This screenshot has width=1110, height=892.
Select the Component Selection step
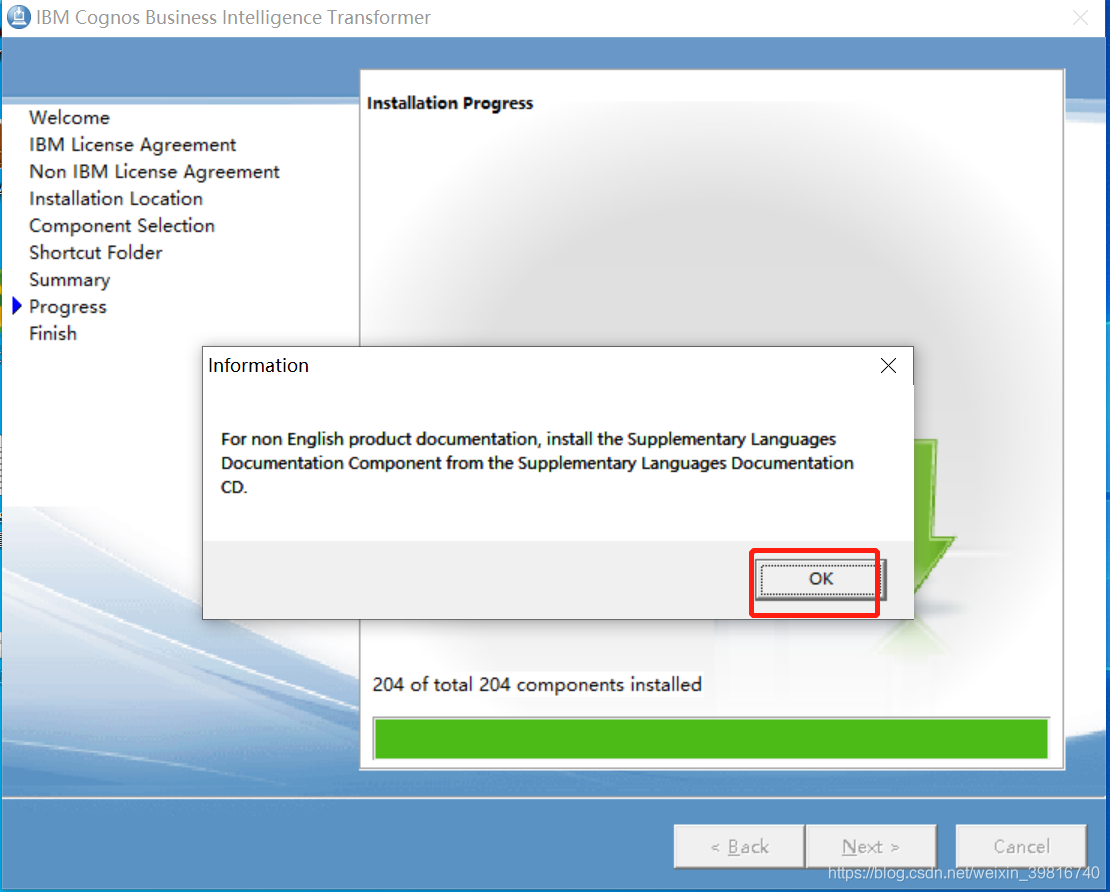122,226
